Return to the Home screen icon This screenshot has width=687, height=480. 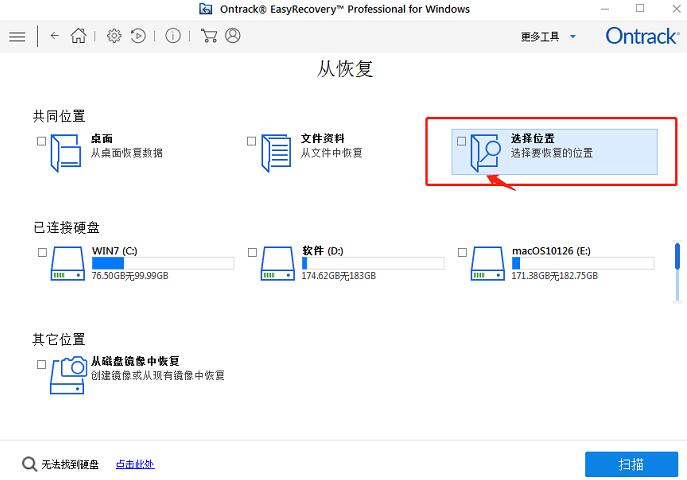pos(78,36)
